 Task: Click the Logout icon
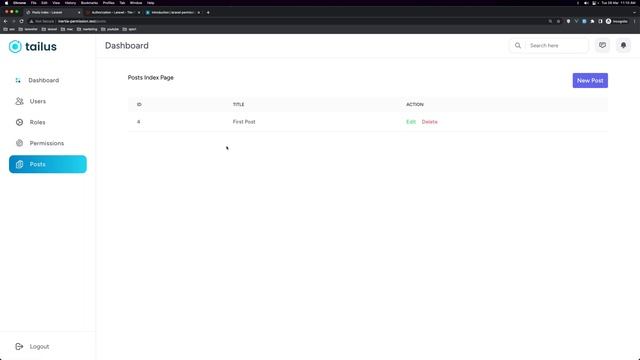[19, 347]
